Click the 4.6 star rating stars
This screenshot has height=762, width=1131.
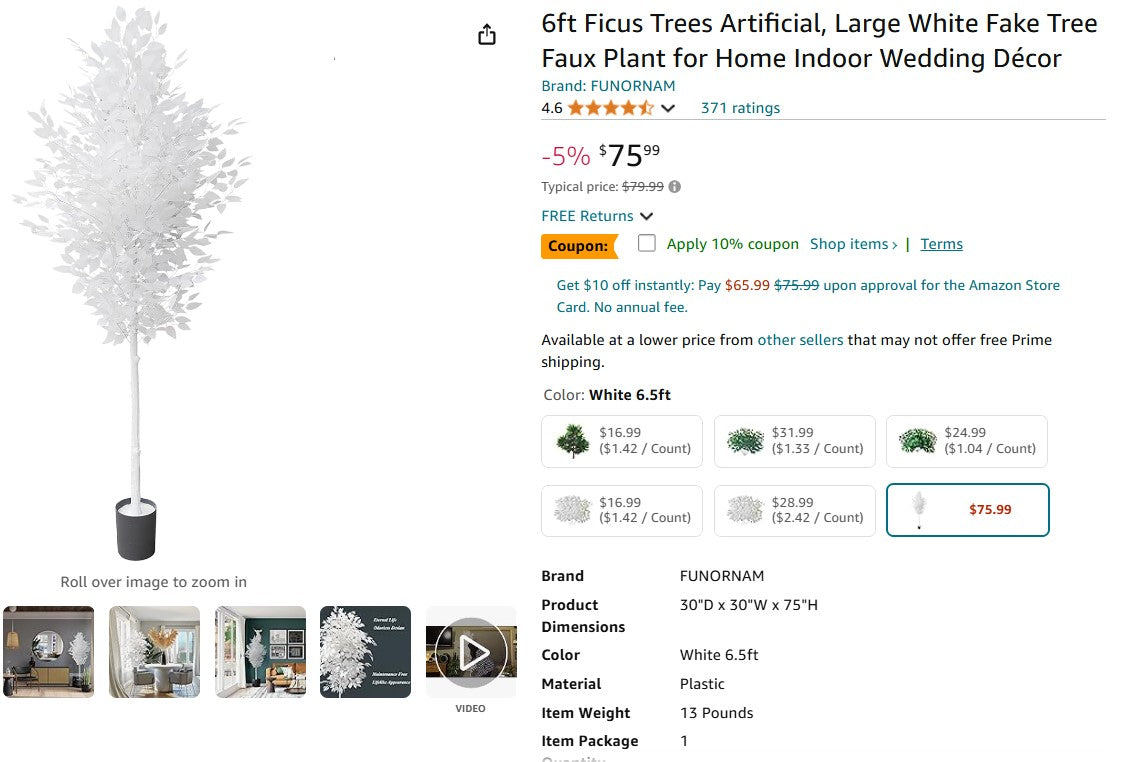pos(610,107)
